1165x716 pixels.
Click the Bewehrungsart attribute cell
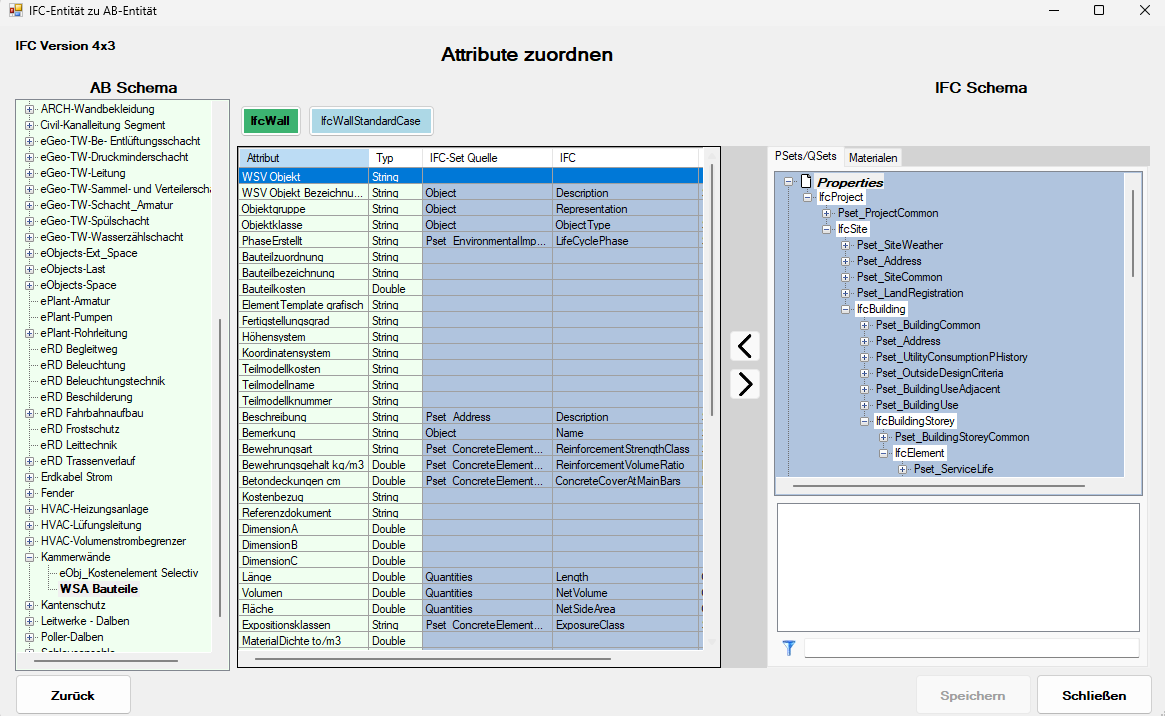click(303, 449)
